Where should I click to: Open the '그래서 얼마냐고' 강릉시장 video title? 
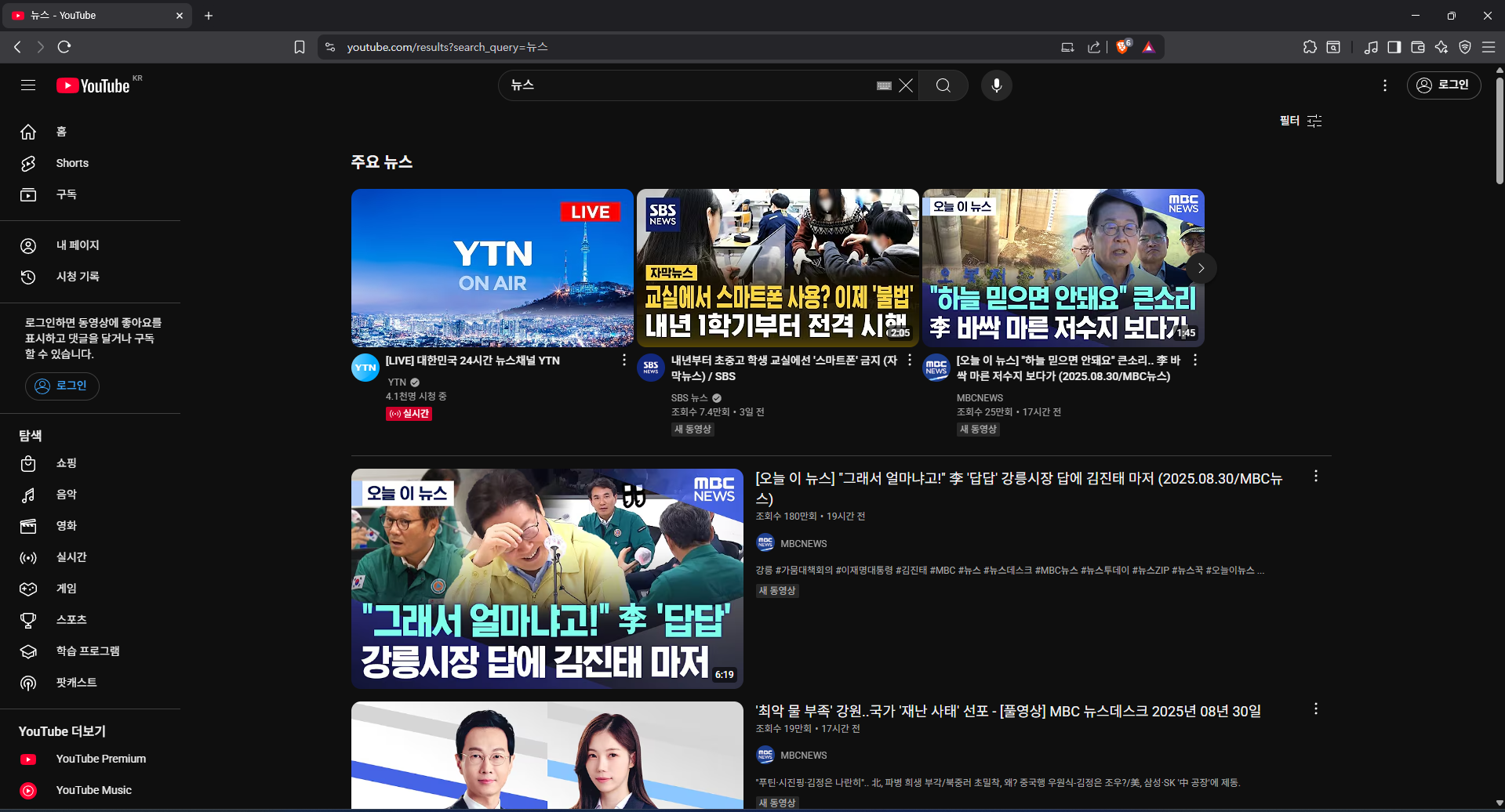coord(1020,488)
